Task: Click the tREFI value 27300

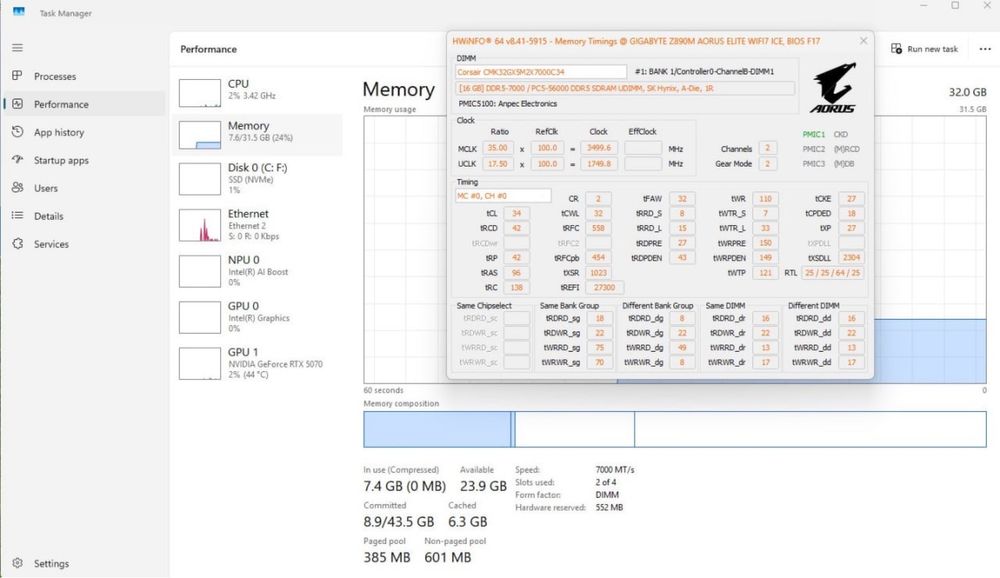Action: tap(604, 288)
